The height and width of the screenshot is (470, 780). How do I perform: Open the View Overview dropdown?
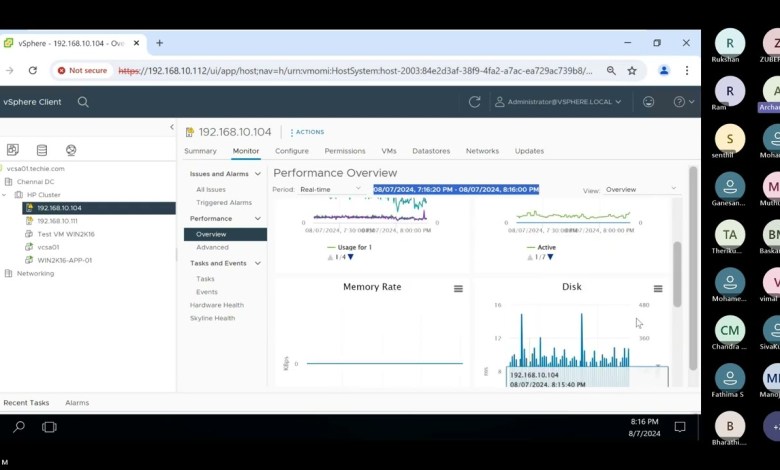pyautogui.click(x=641, y=189)
